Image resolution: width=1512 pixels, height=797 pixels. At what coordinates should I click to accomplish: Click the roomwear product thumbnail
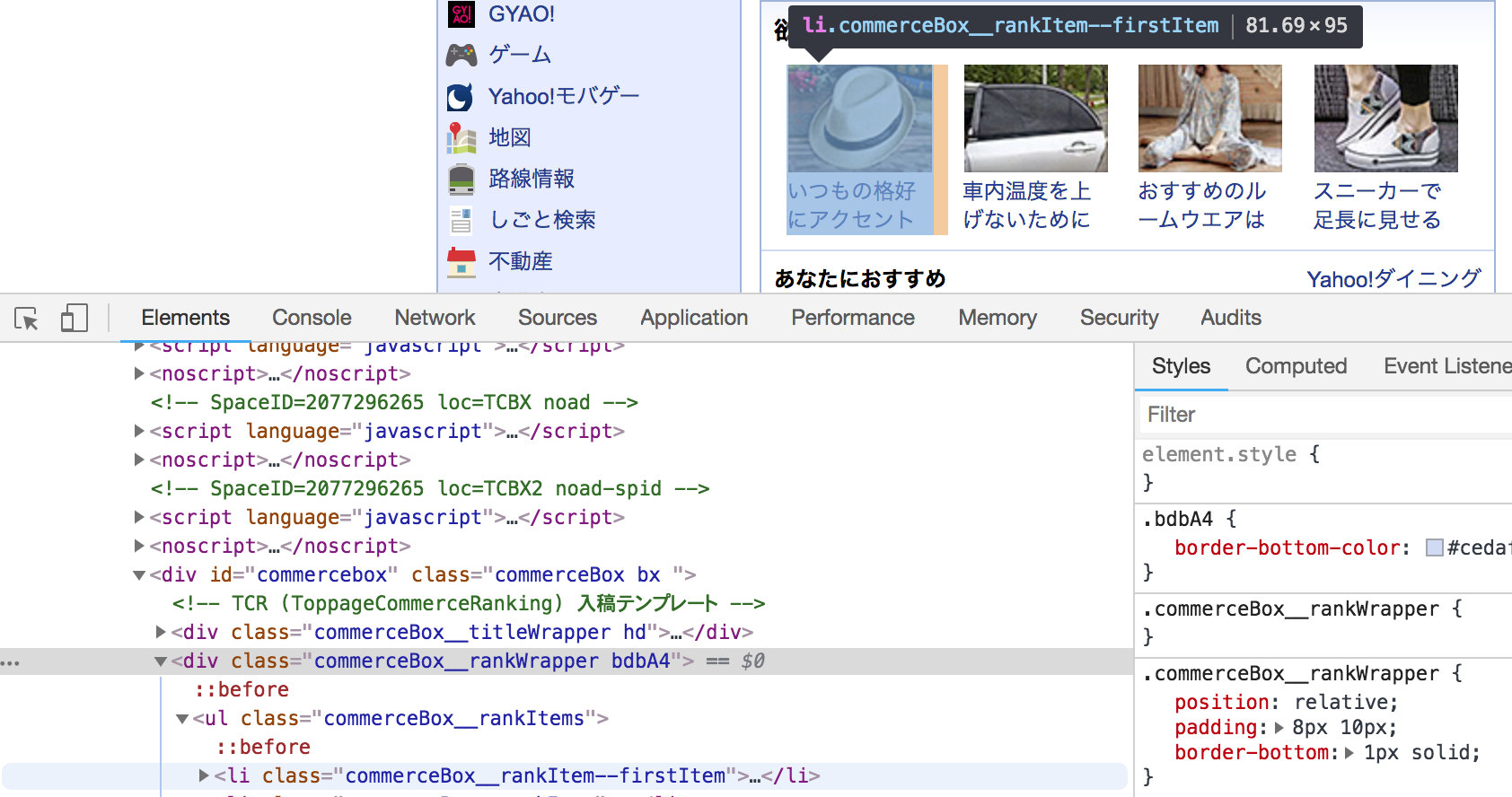tap(1210, 118)
